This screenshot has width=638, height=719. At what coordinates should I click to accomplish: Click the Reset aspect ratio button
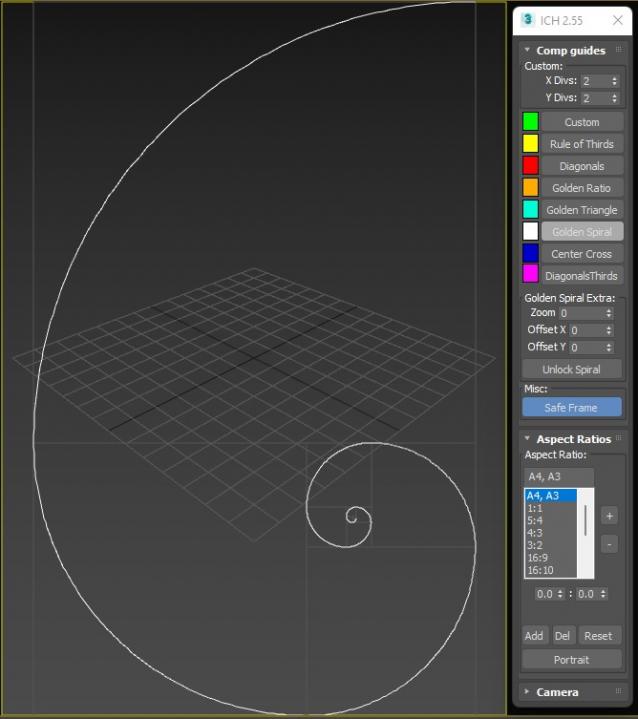(598, 636)
